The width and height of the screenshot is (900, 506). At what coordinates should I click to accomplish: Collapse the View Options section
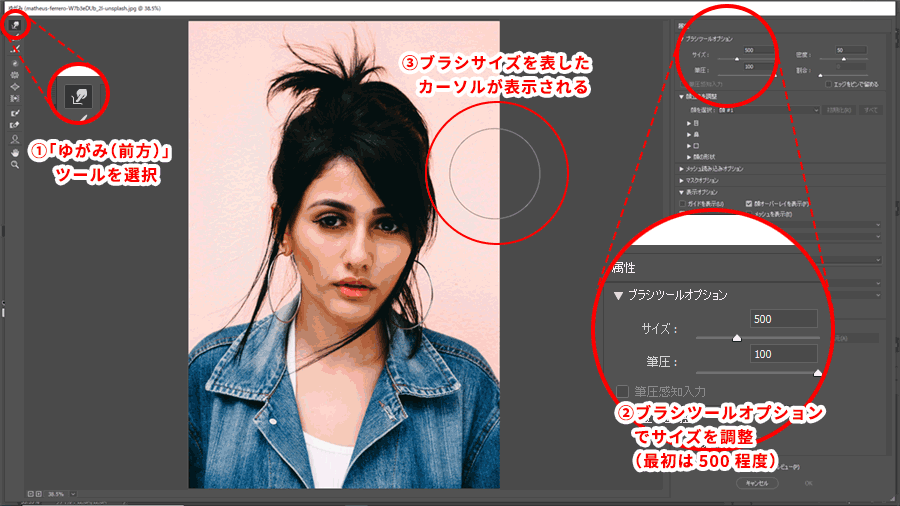pos(681,193)
